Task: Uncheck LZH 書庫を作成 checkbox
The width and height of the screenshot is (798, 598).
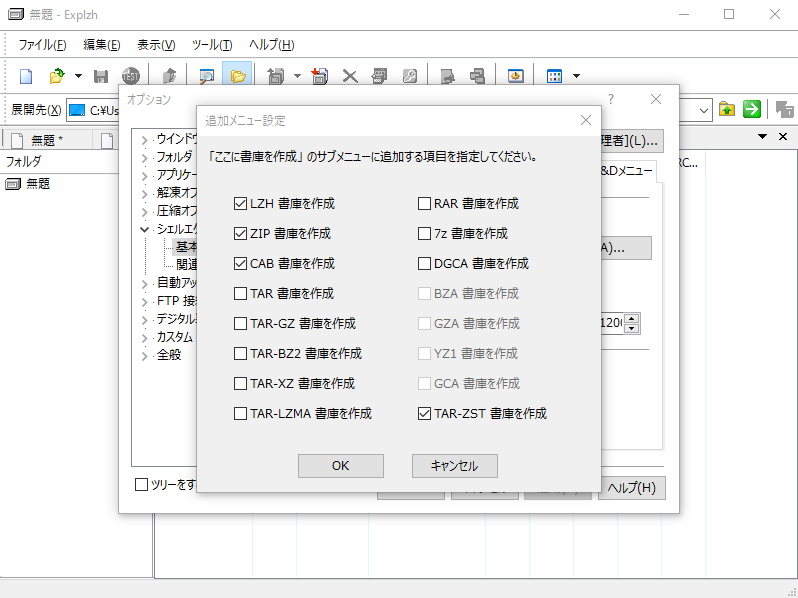Action: [x=240, y=204]
